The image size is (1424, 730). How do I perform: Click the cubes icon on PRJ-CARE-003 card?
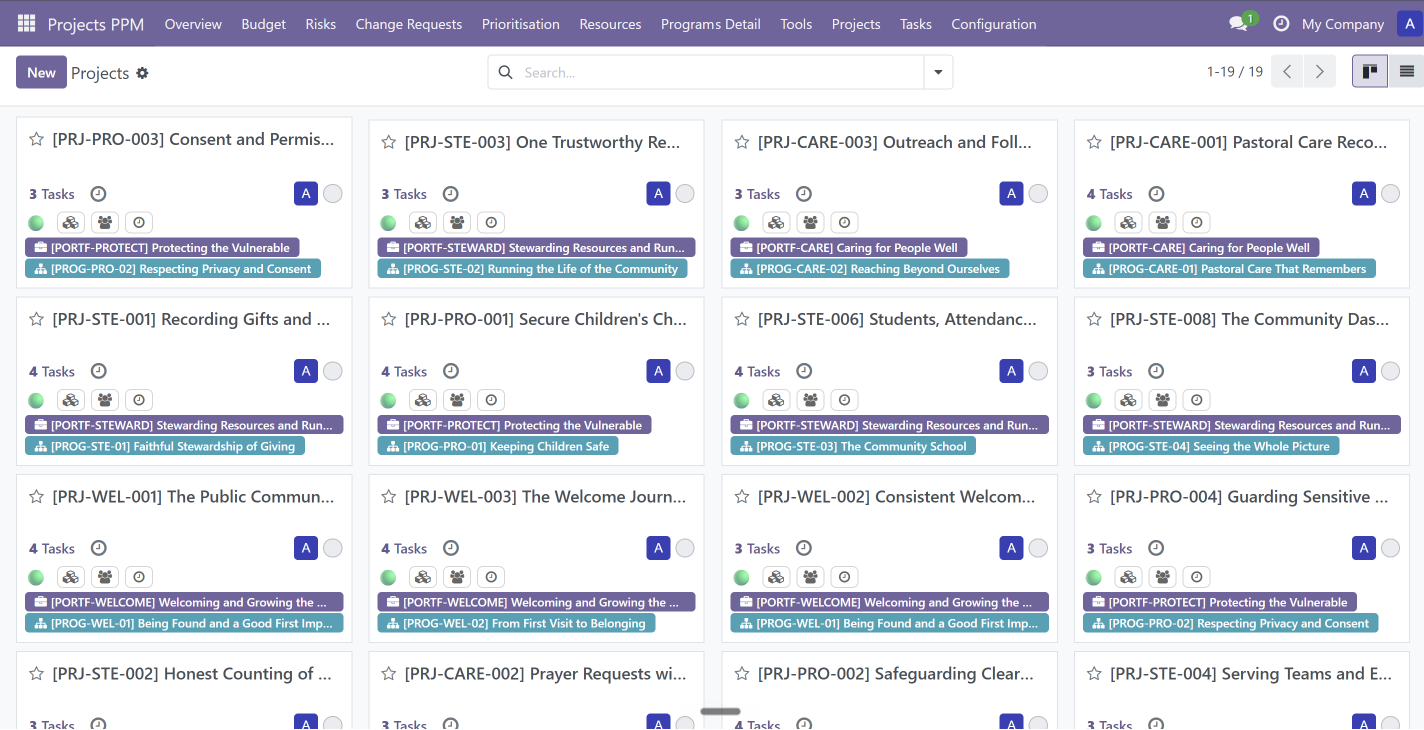tap(776, 223)
